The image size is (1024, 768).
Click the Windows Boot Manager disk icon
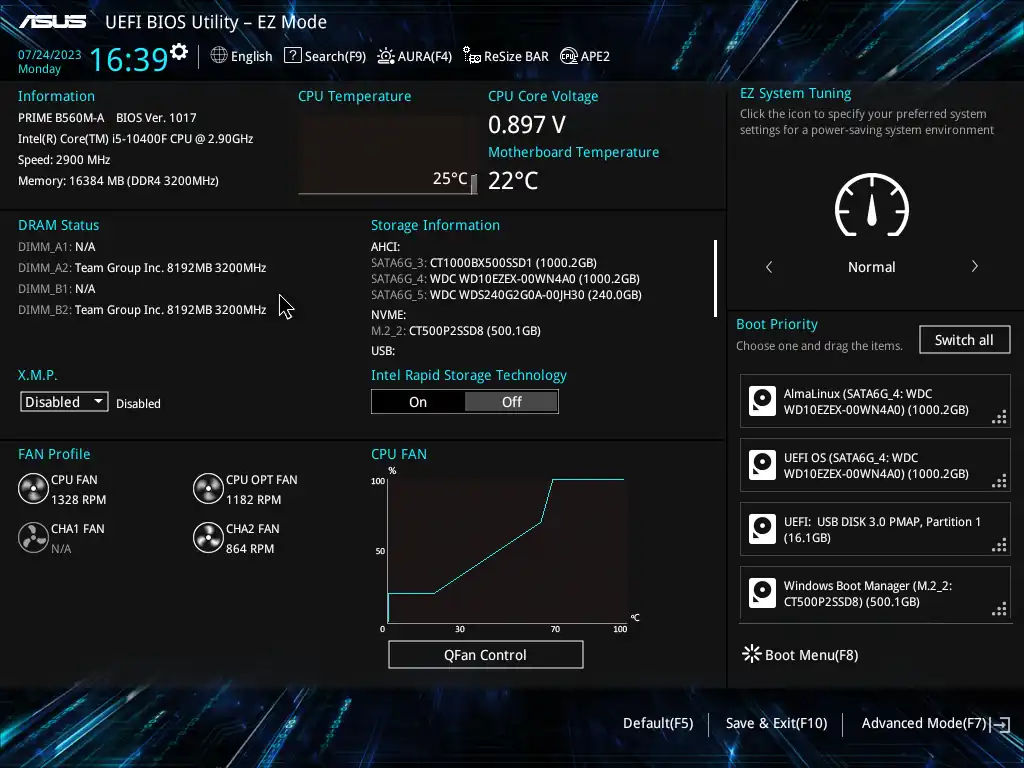point(762,594)
